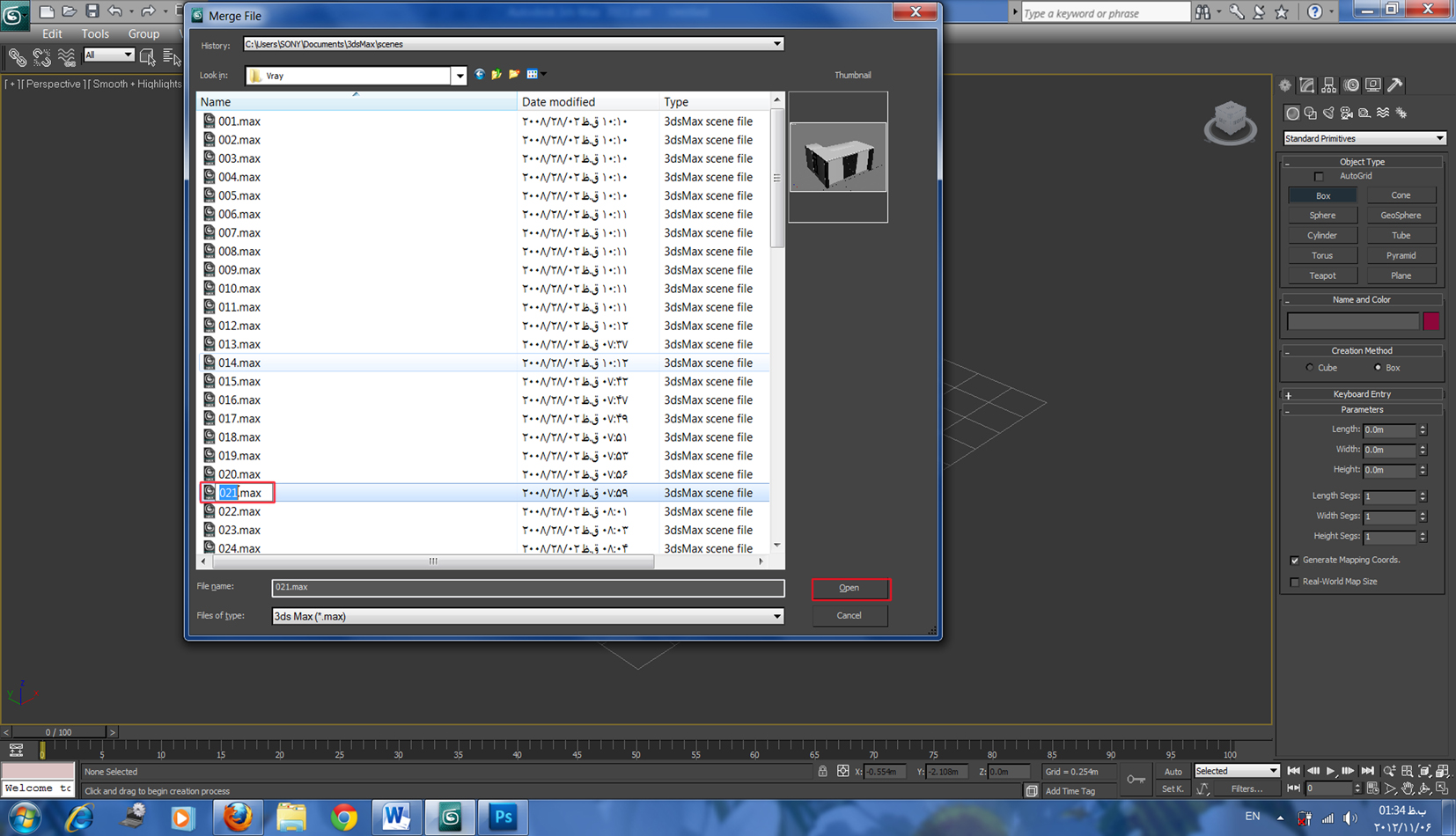1456x836 pixels.
Task: Enable the AutoGrid checkbox
Action: 1319,176
